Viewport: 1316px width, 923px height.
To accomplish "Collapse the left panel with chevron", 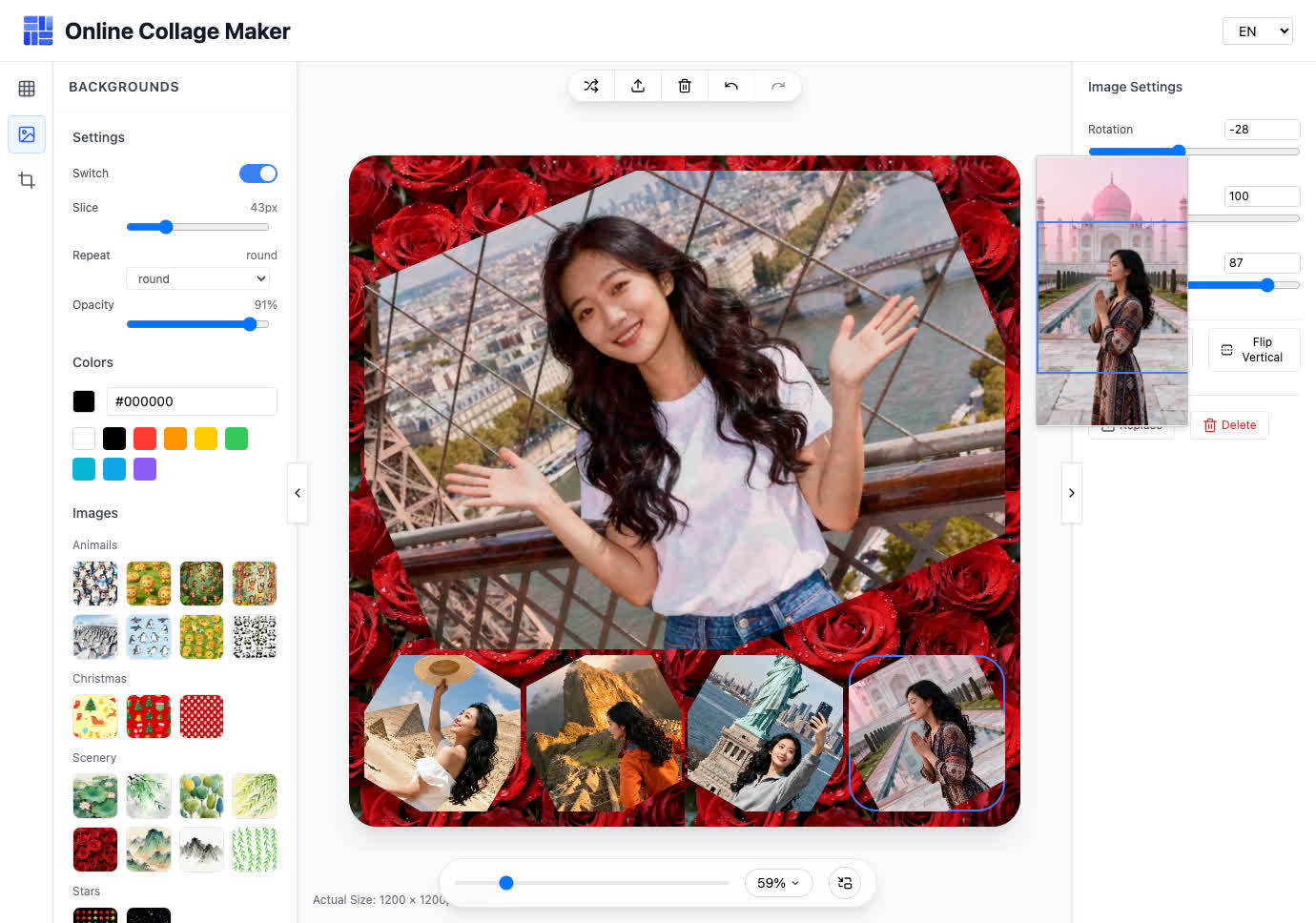I will pos(298,493).
